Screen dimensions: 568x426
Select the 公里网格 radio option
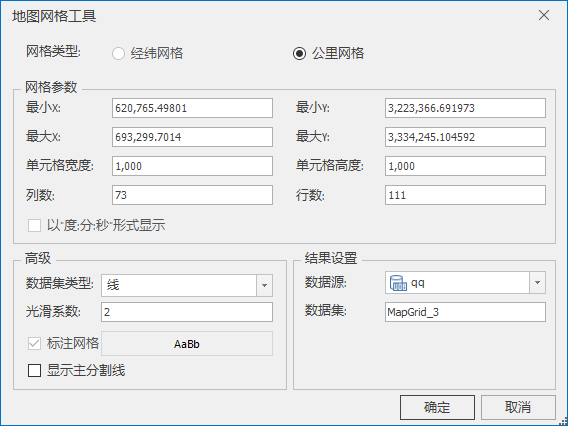point(299,54)
